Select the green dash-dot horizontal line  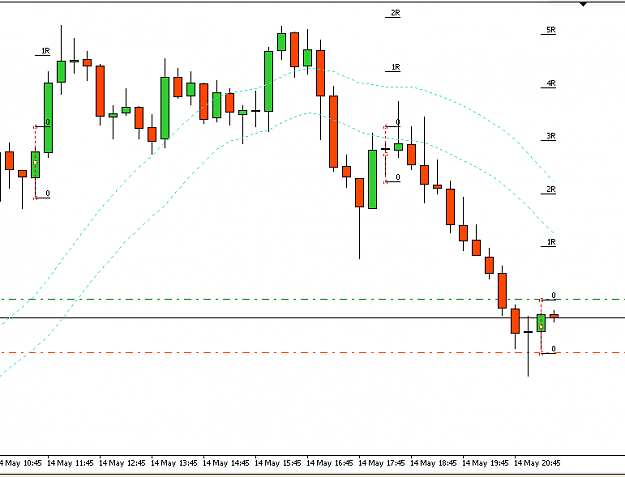(x=312, y=299)
